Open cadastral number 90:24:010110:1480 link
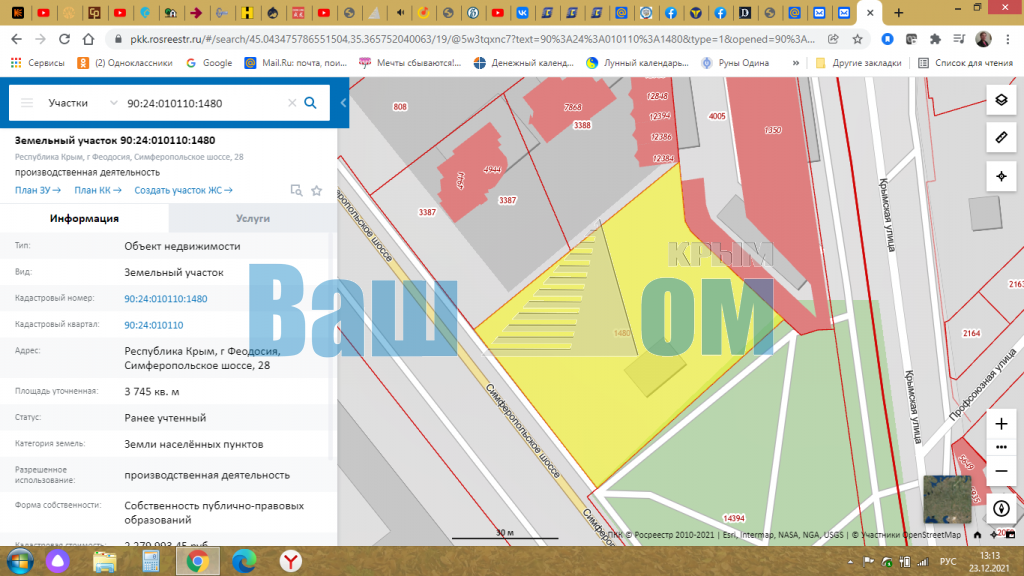This screenshot has width=1024, height=576. [166, 298]
